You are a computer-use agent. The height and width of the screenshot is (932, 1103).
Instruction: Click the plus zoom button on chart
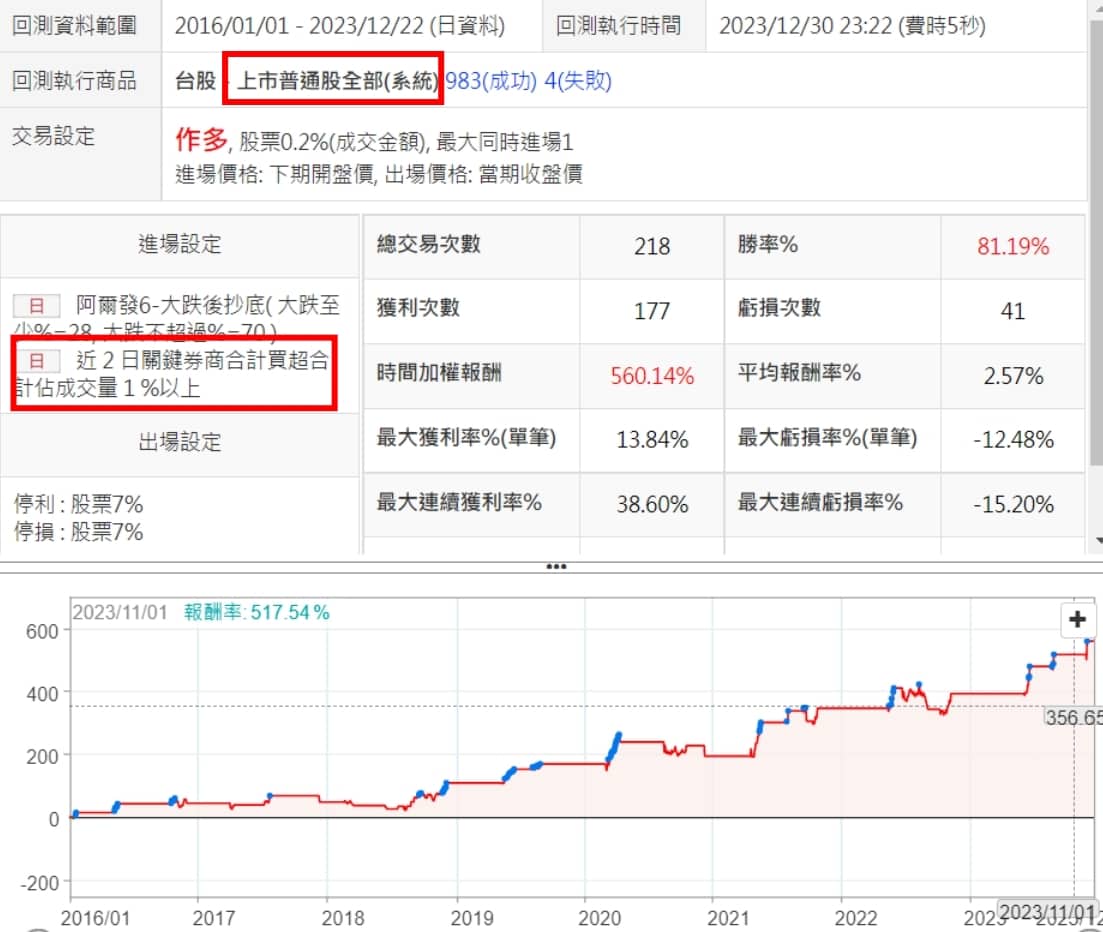pos(1077,620)
